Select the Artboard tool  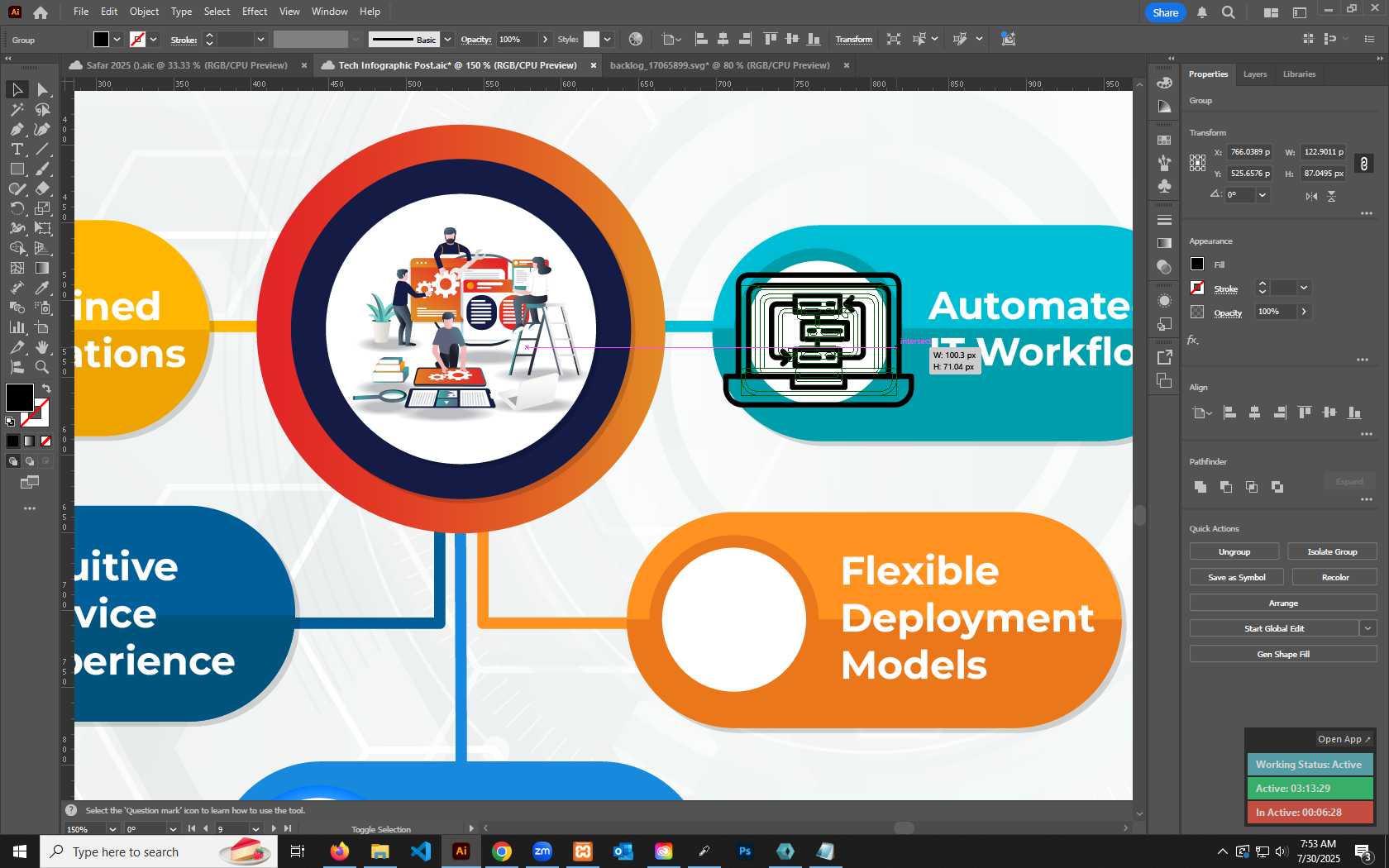point(43,327)
